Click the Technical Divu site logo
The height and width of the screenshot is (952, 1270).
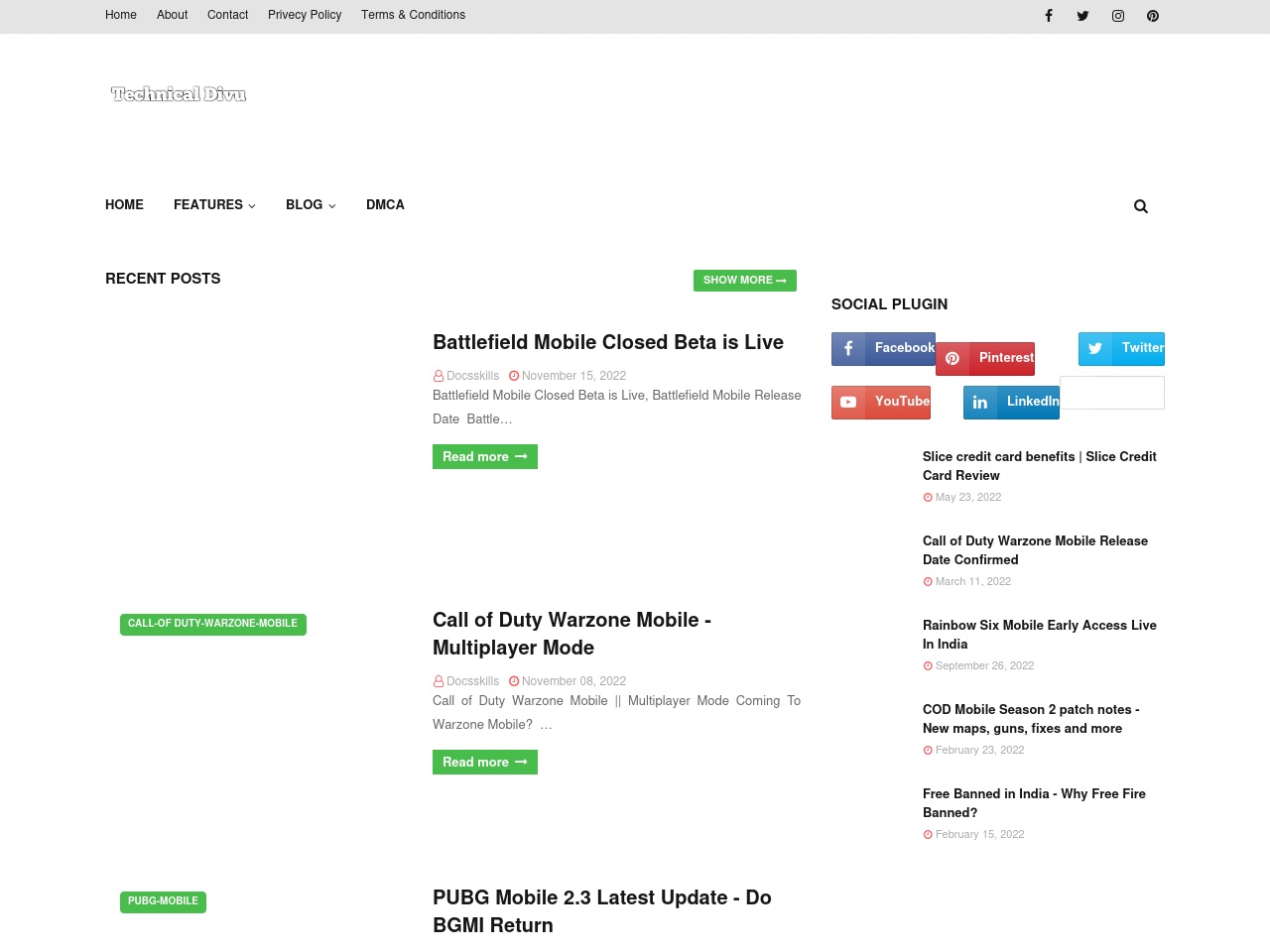point(179,94)
